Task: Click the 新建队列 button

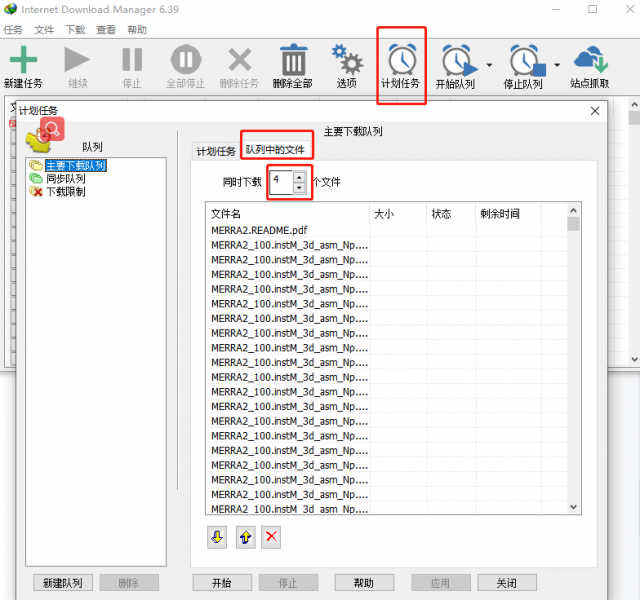Action: pos(63,583)
